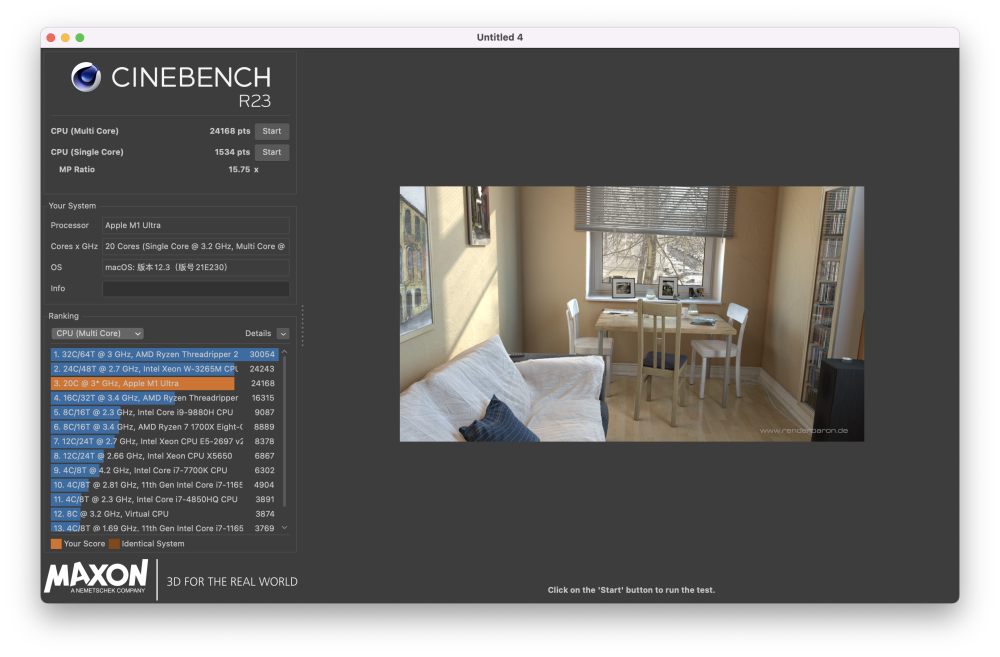Click the single core score 1534 pts

(232, 152)
